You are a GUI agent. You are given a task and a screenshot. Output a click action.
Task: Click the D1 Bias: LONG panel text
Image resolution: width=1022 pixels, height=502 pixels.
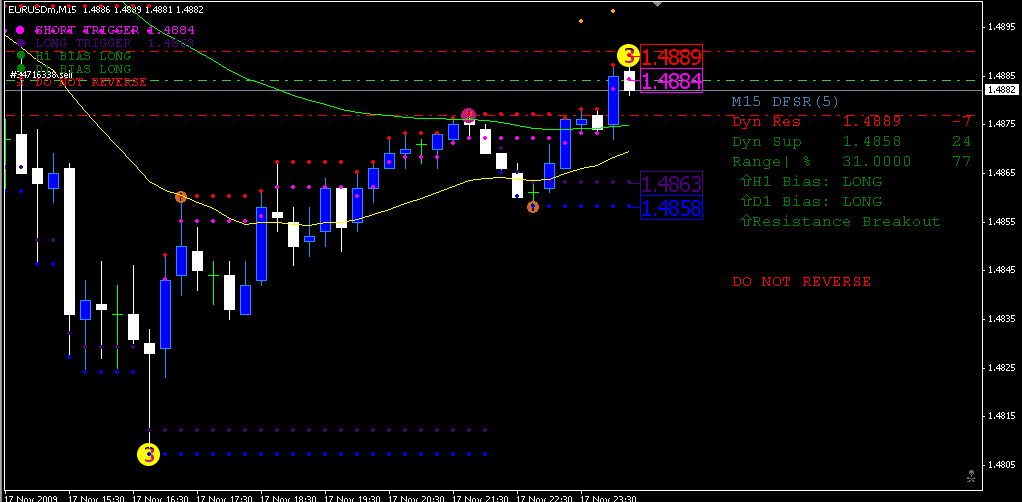(x=817, y=201)
